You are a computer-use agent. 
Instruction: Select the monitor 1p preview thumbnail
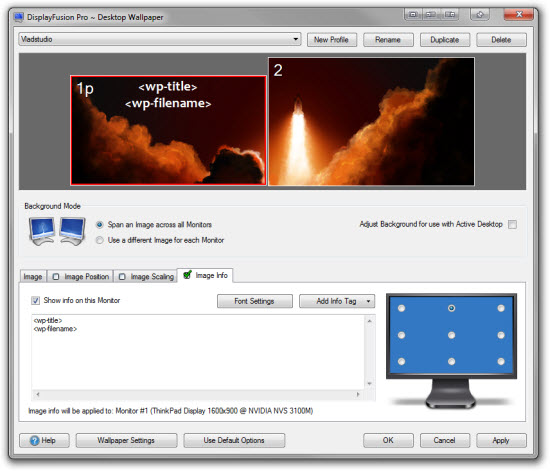click(168, 130)
